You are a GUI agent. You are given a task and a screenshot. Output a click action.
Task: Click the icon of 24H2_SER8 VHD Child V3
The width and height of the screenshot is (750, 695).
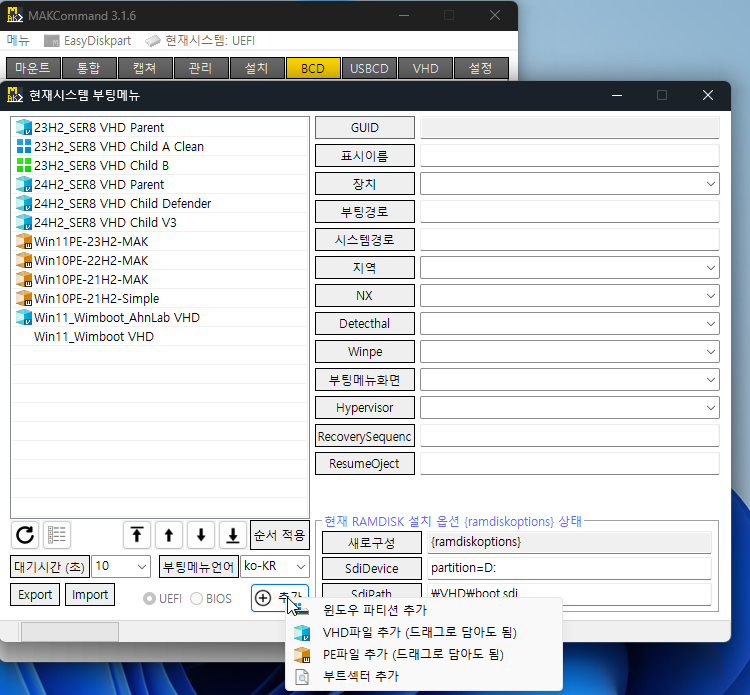[x=23, y=222]
